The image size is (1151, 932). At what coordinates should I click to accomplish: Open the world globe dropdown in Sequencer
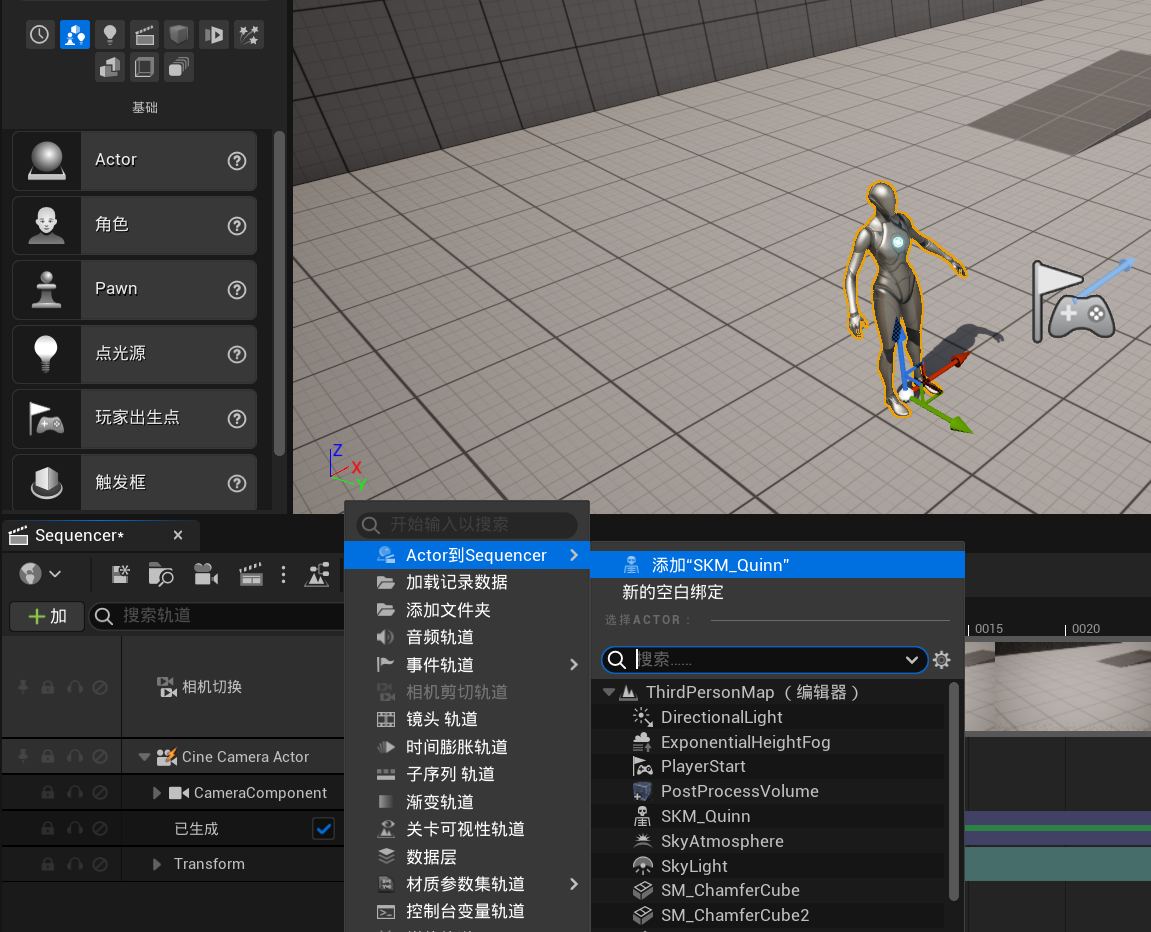[40, 574]
